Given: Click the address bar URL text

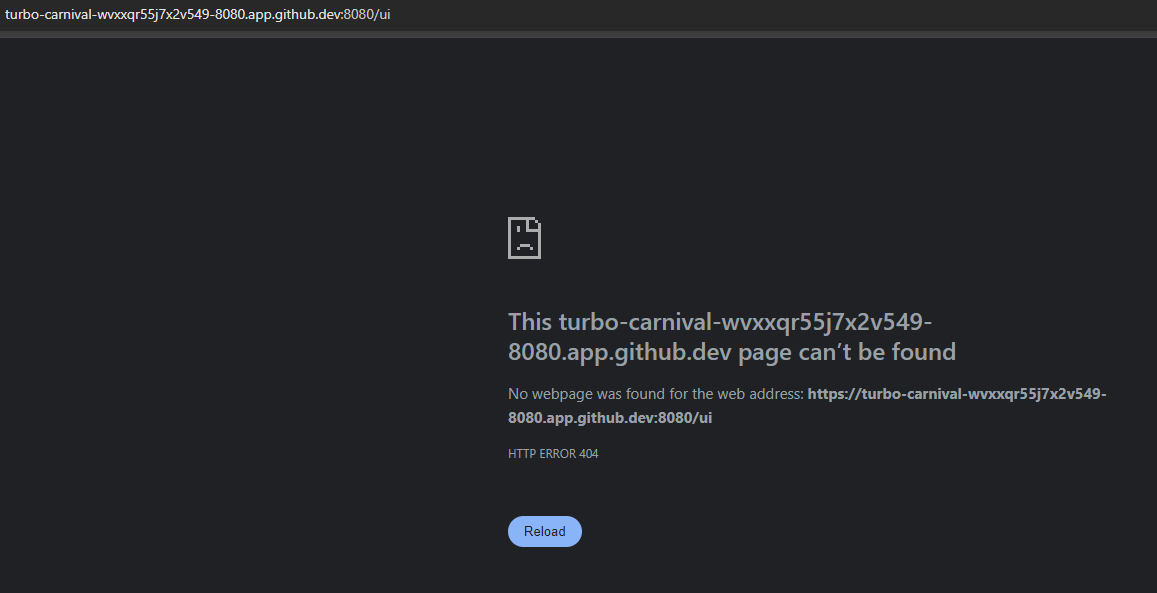Looking at the screenshot, I should click(x=197, y=14).
